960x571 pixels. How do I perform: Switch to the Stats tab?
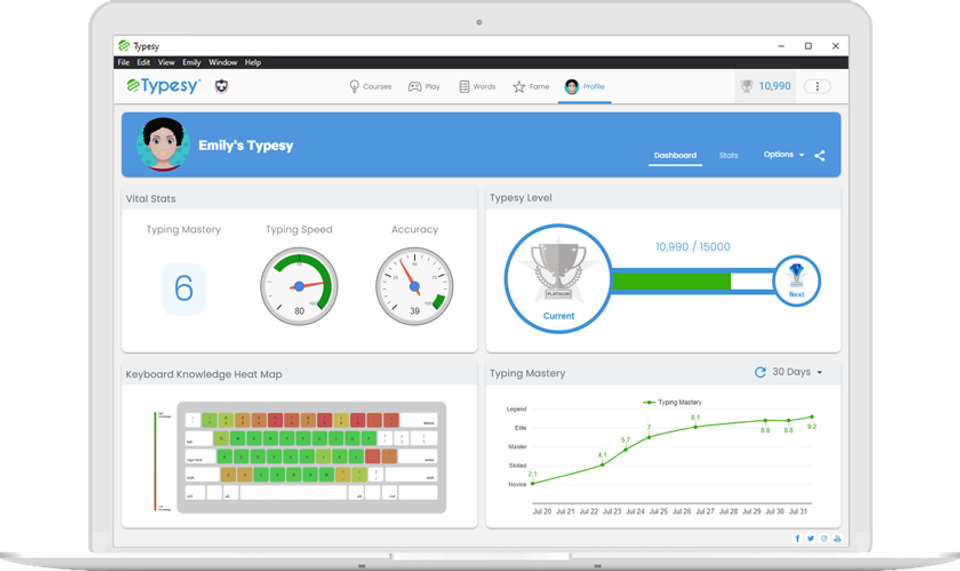pyautogui.click(x=728, y=155)
